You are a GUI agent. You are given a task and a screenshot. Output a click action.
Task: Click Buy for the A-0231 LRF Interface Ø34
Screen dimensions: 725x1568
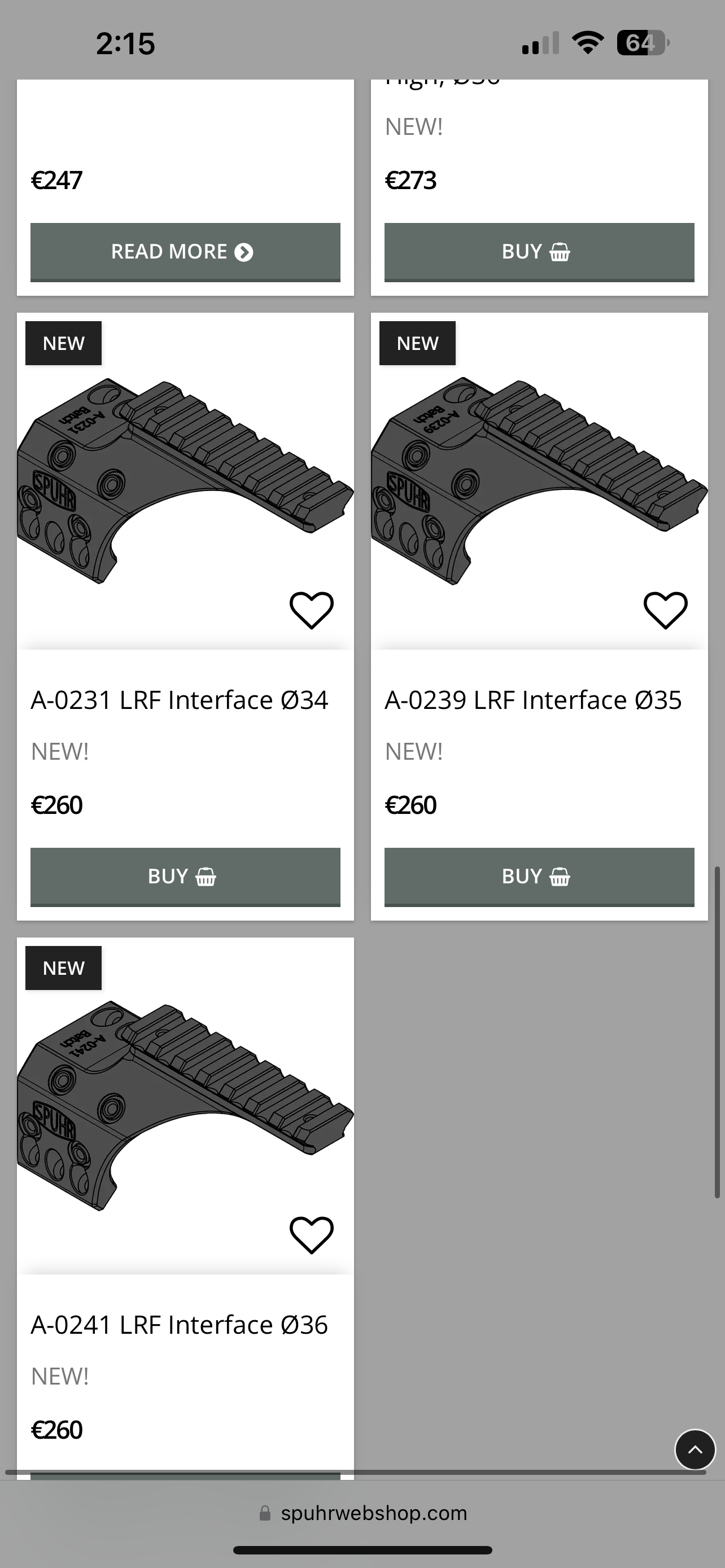coord(185,877)
